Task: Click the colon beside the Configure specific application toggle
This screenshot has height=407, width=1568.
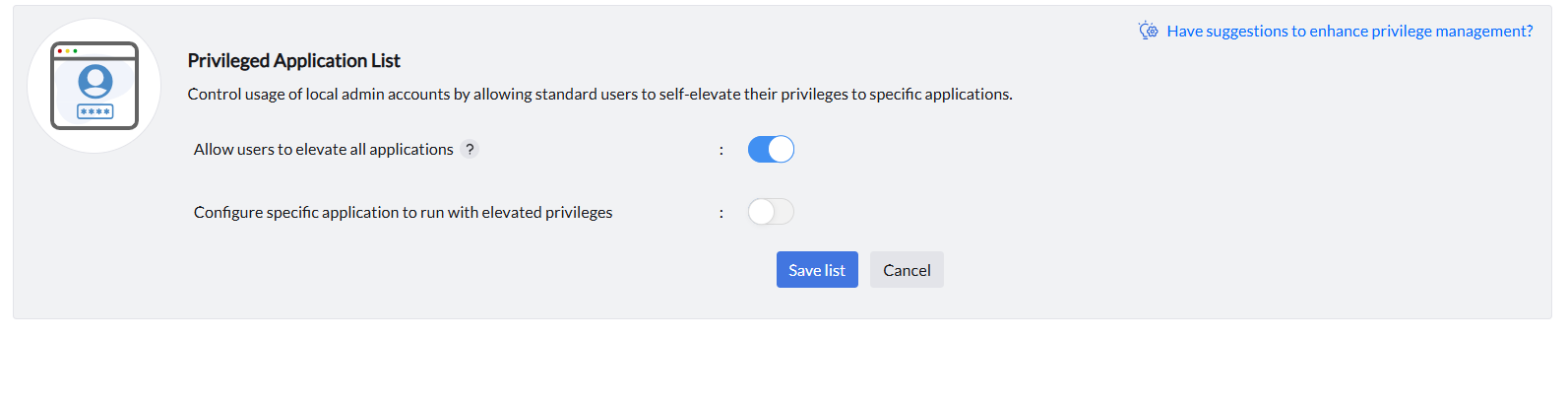Action: [721, 213]
